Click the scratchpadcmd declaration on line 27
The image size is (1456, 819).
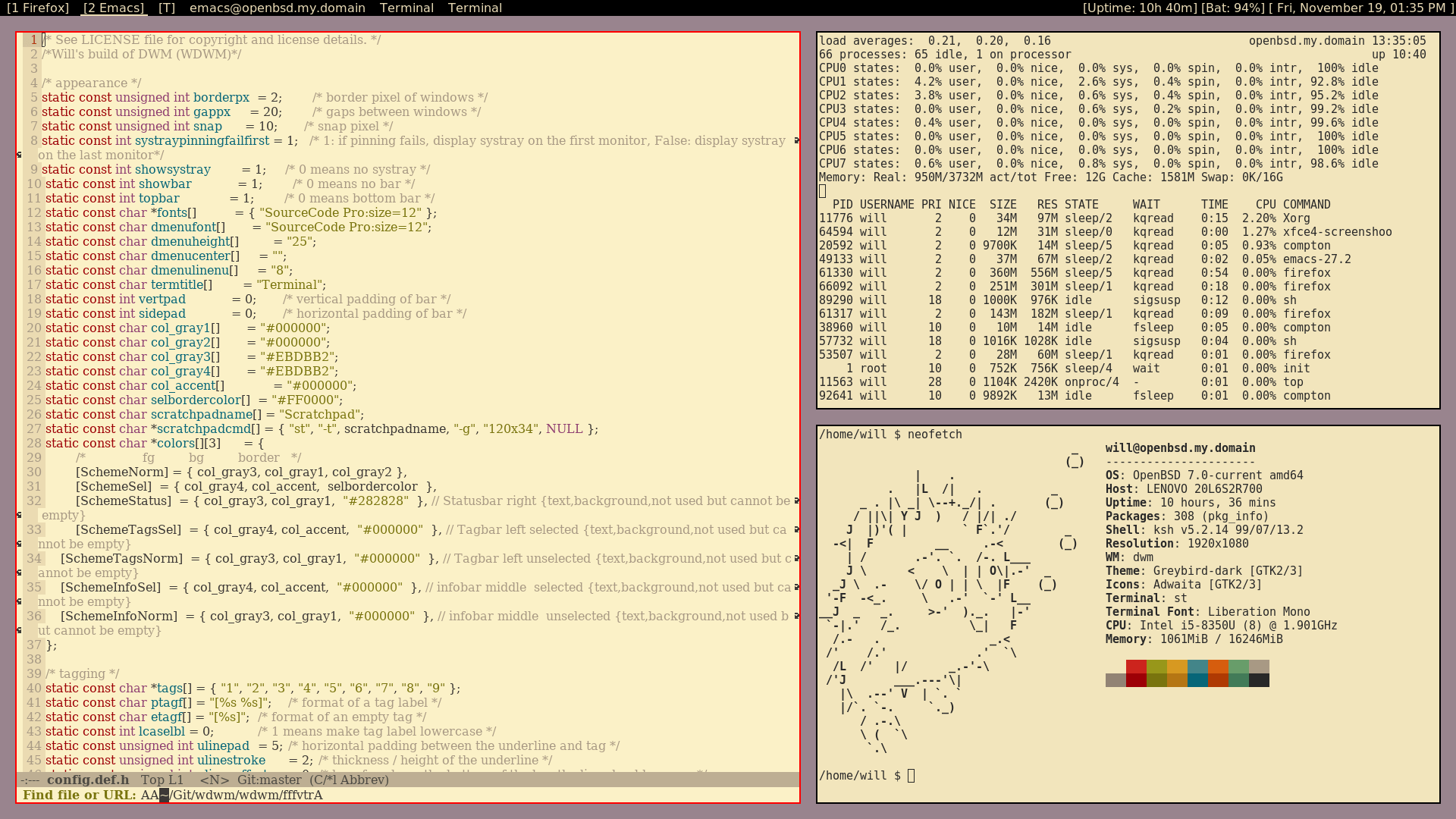click(x=322, y=428)
